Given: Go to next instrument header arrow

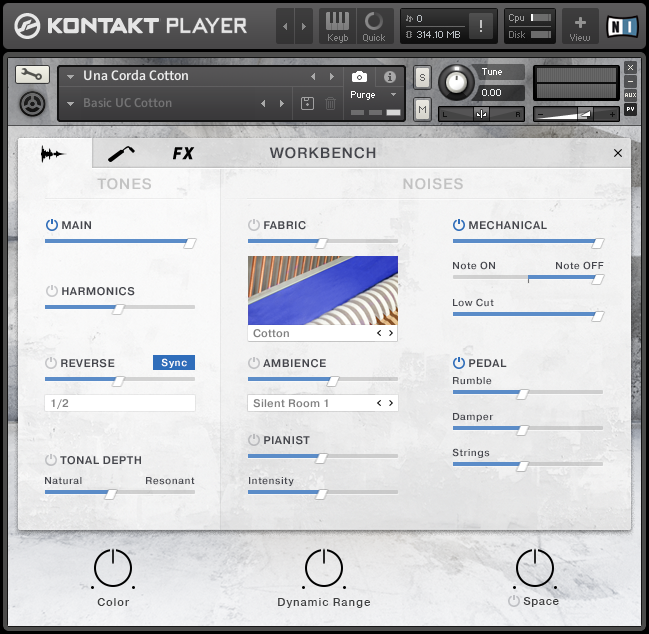Looking at the screenshot, I should (x=304, y=26).
